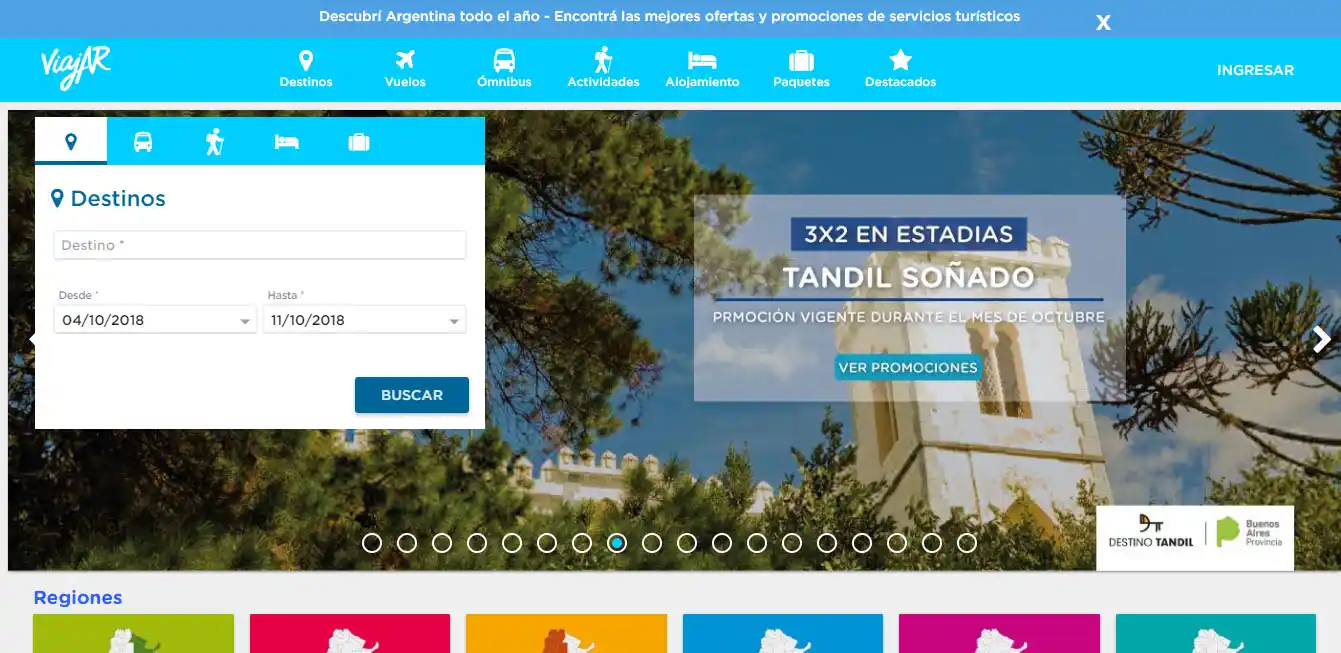Click the Actividades walking person icon
Viewport: 1341px width, 653px height.
[x=602, y=59]
